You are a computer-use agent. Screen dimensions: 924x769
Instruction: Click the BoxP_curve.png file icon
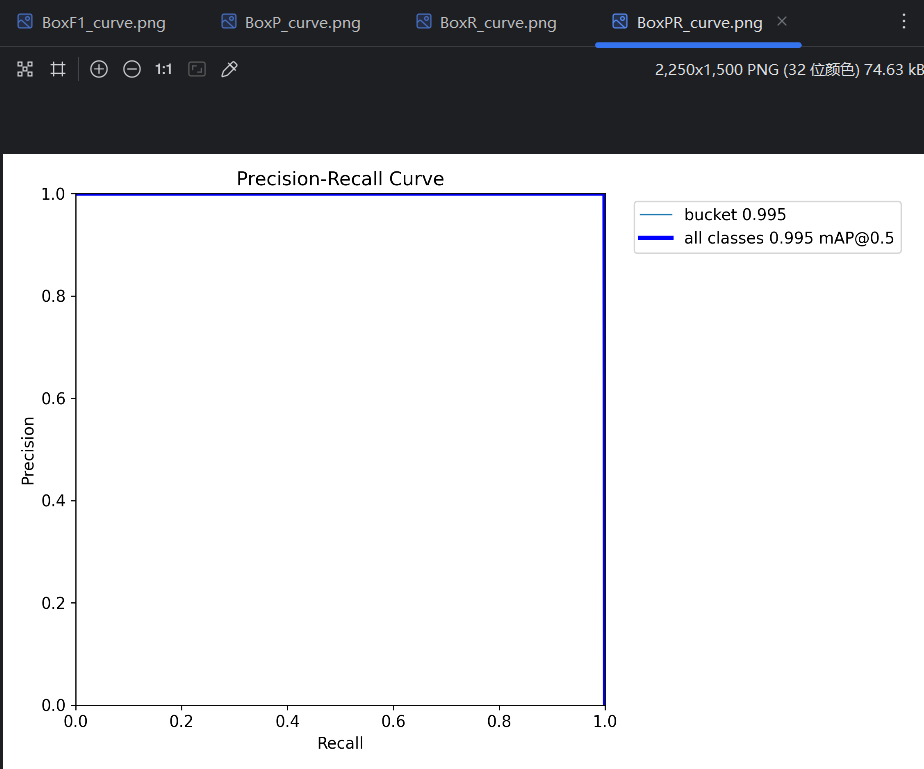pos(229,22)
